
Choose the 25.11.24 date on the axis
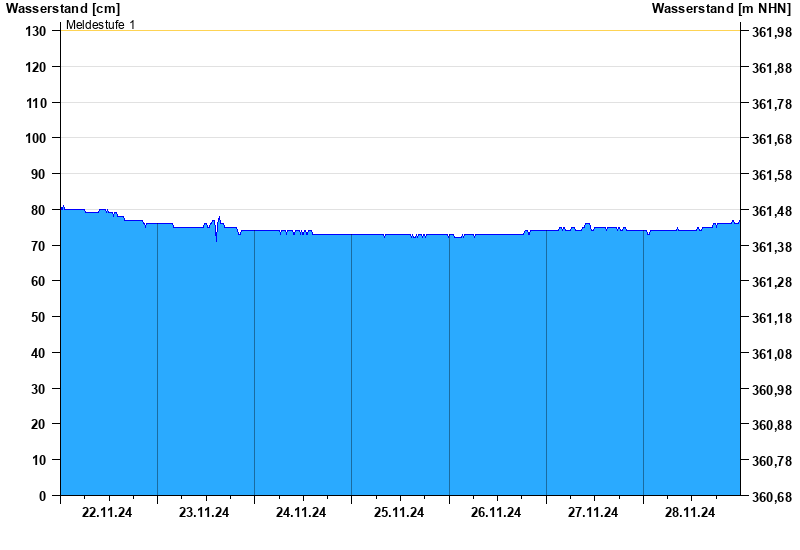(x=399, y=513)
